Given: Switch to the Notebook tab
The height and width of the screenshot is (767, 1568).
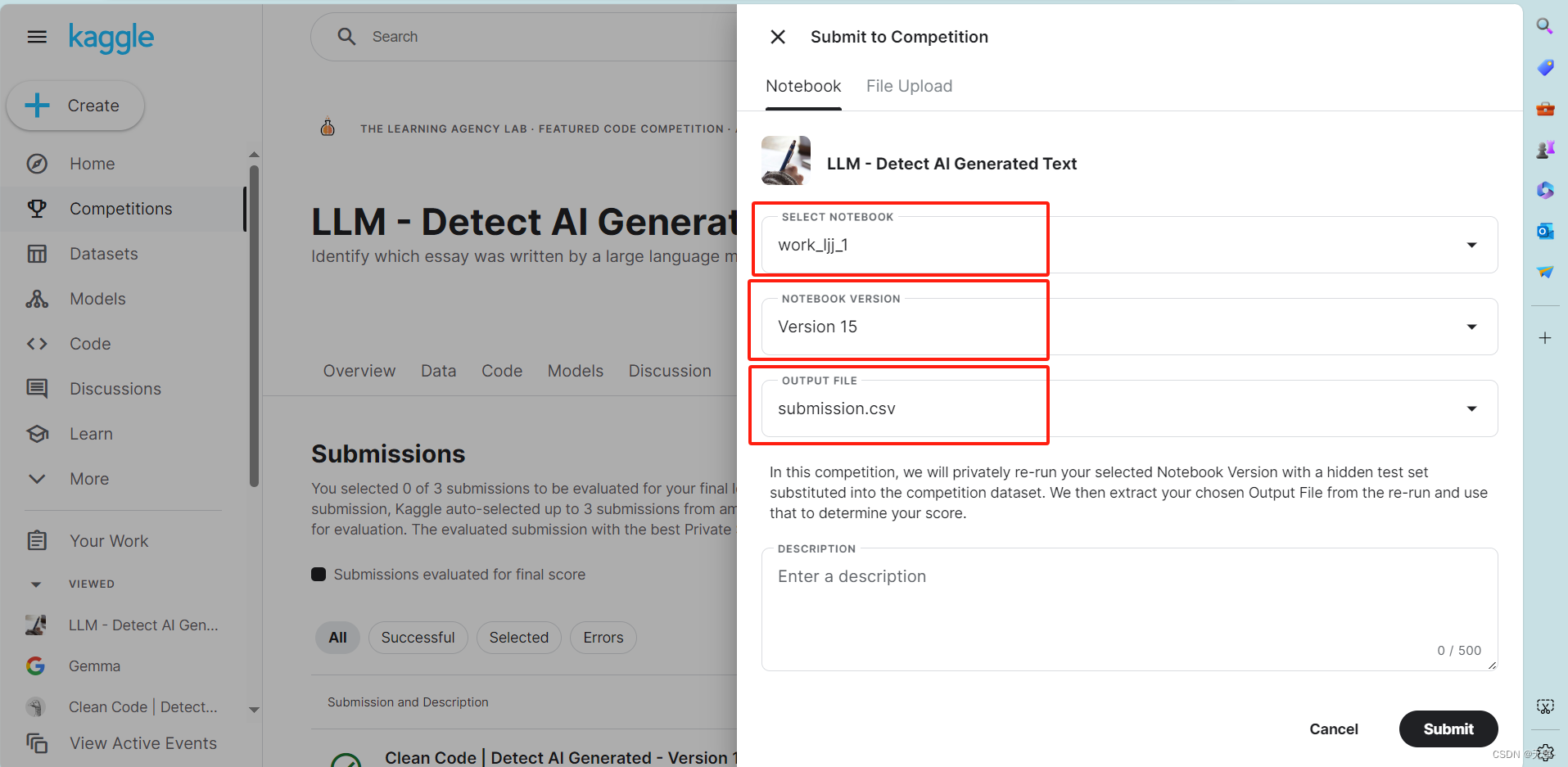Looking at the screenshot, I should pyautogui.click(x=803, y=86).
